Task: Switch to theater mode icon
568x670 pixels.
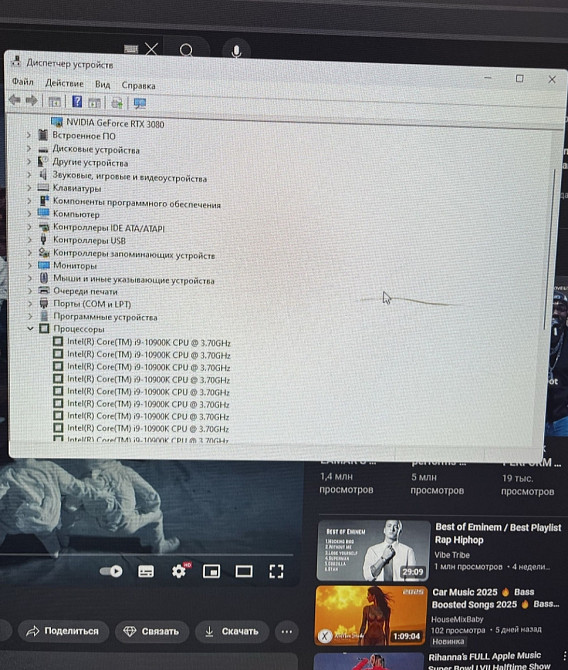Action: click(244, 571)
